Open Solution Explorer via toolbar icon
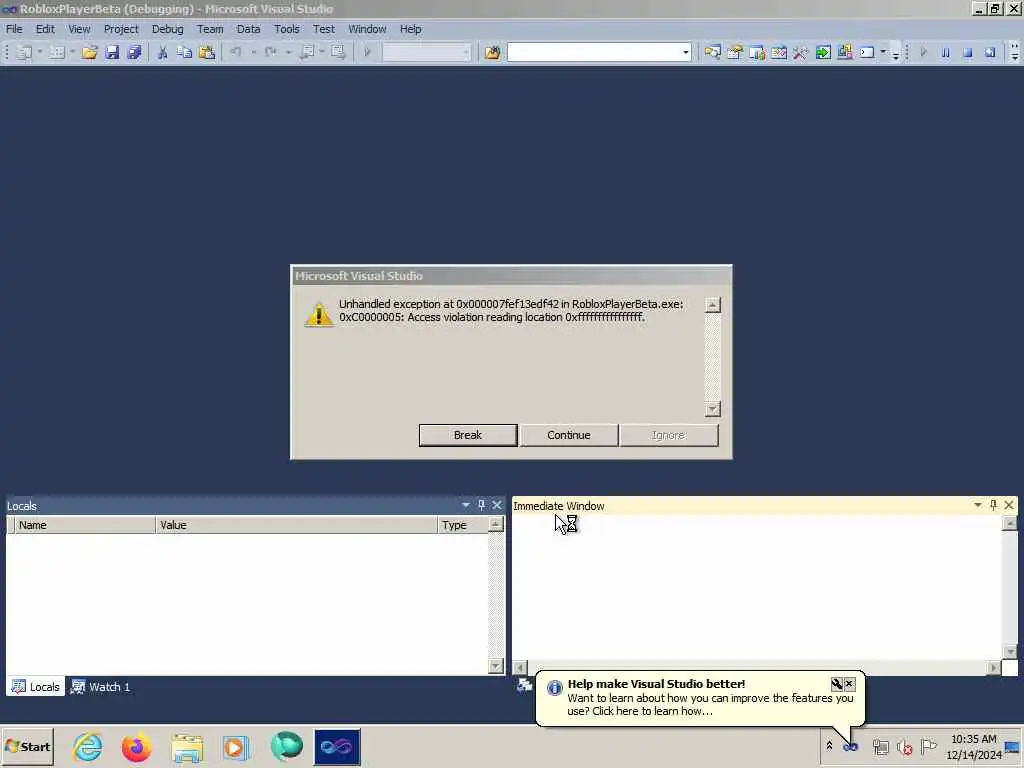This screenshot has width=1024, height=768. (x=712, y=52)
